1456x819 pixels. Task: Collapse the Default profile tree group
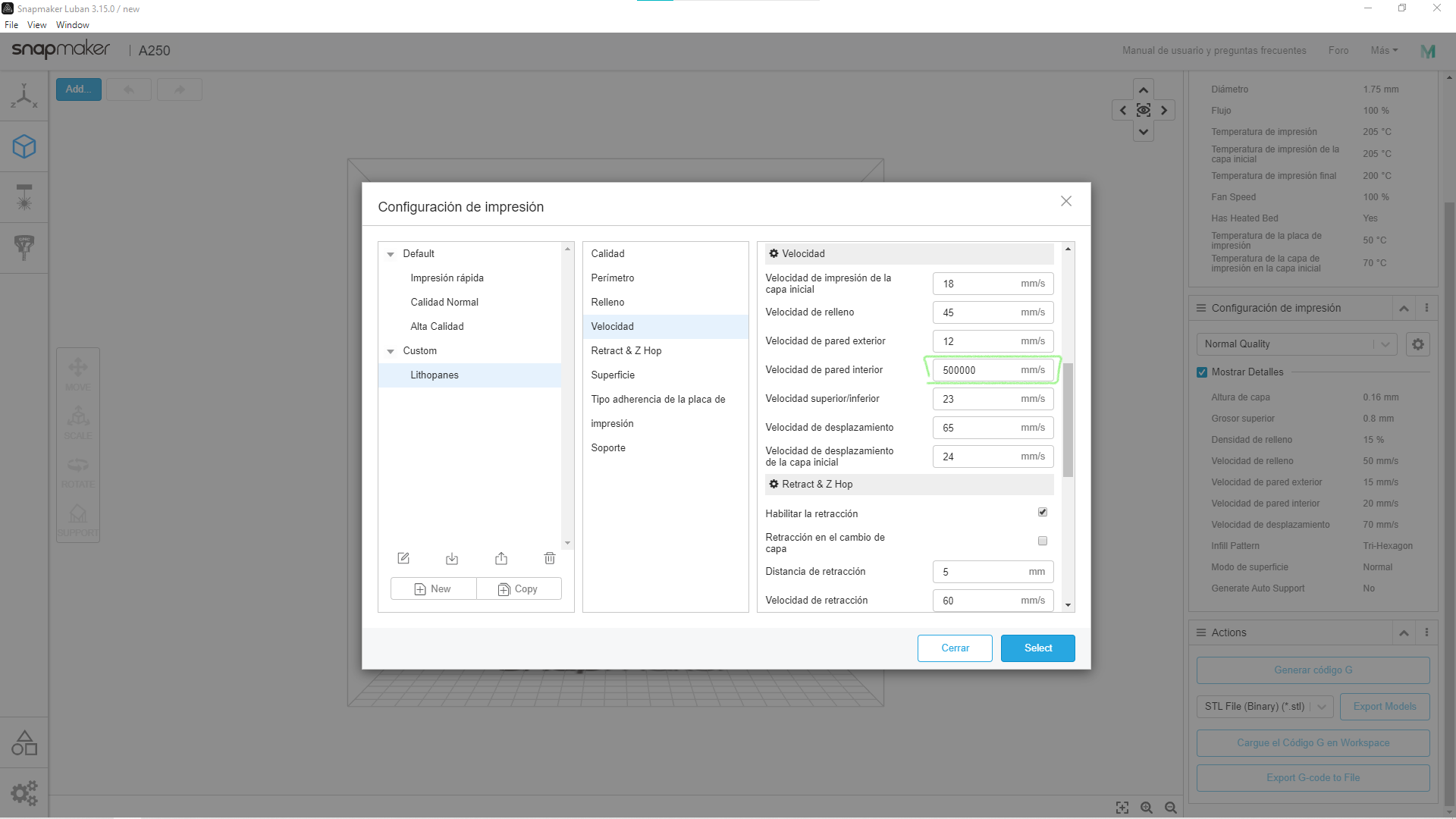point(391,255)
